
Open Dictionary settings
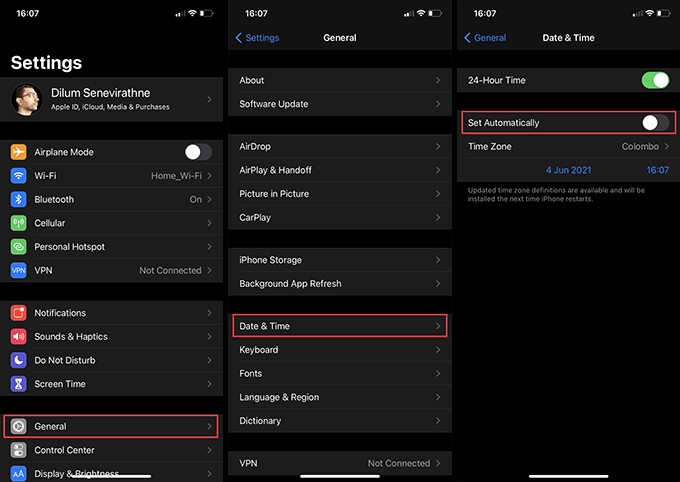tap(340, 421)
